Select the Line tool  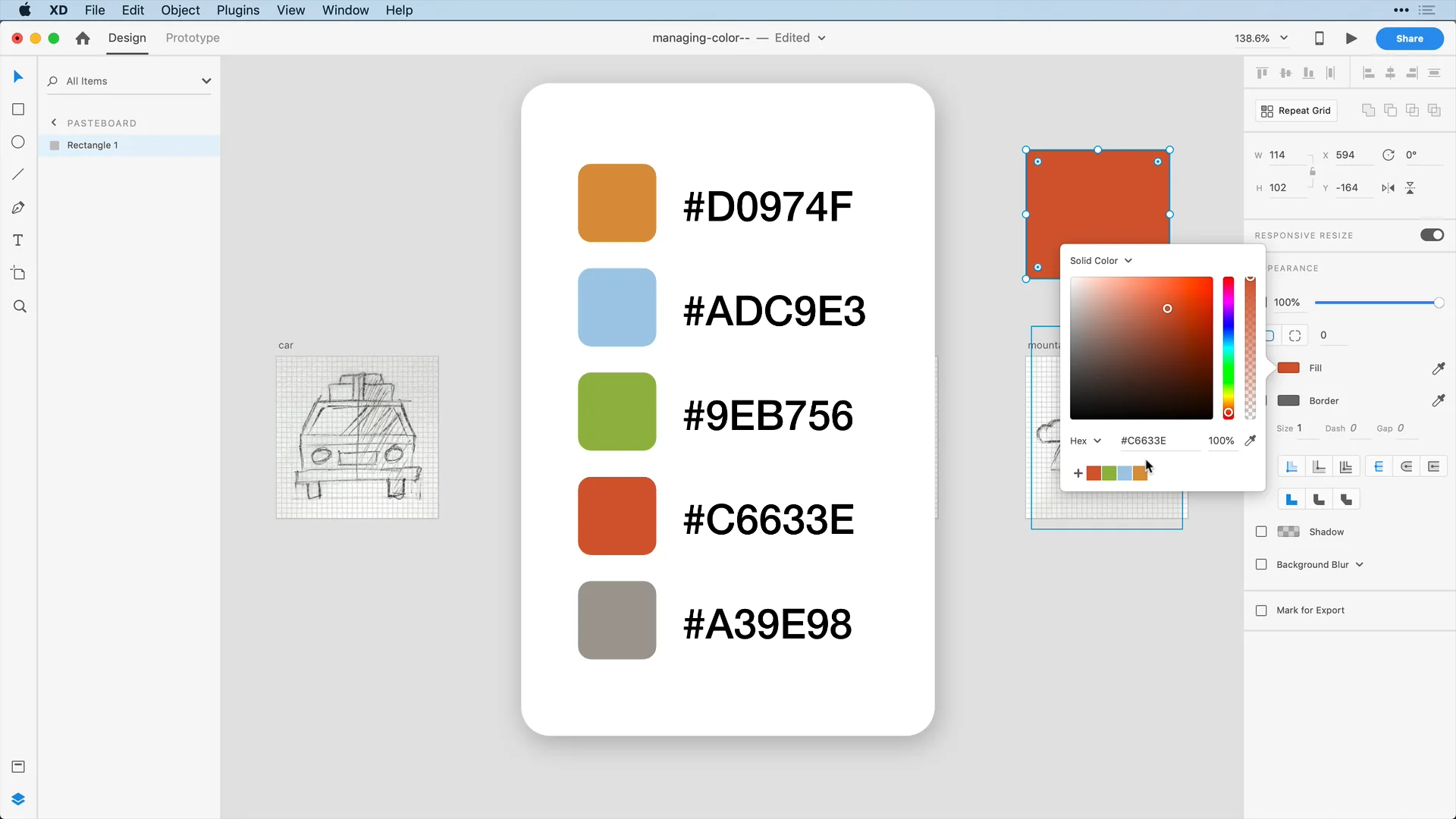tap(18, 174)
